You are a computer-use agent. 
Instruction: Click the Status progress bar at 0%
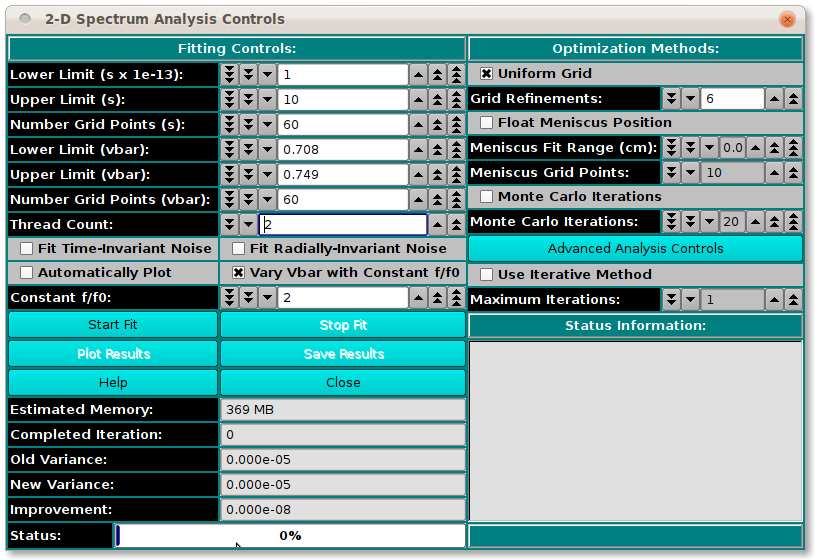click(x=290, y=536)
